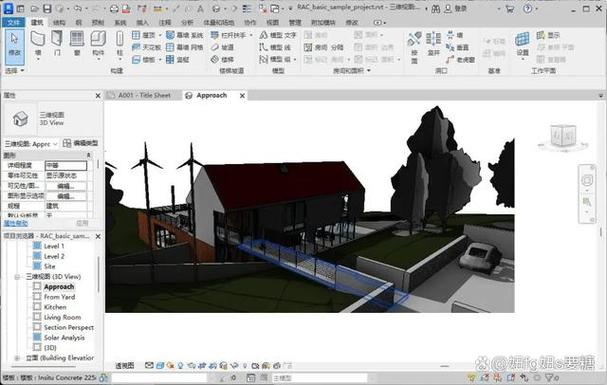Click the project browser vertical scrollbar
The height and width of the screenshot is (385, 607).
[x=98, y=275]
